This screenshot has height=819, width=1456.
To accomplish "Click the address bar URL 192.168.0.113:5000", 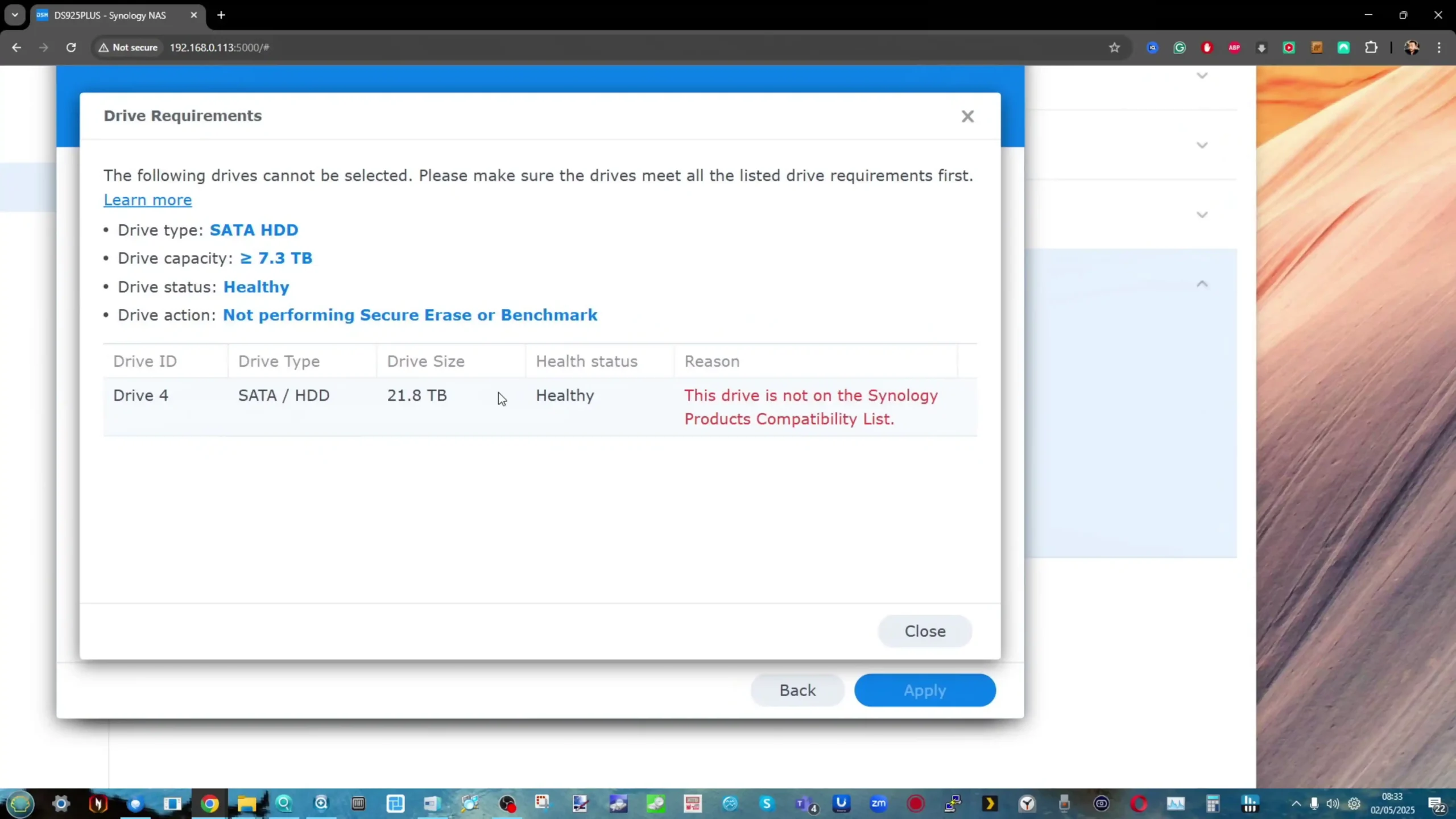I will pyautogui.click(x=220, y=47).
